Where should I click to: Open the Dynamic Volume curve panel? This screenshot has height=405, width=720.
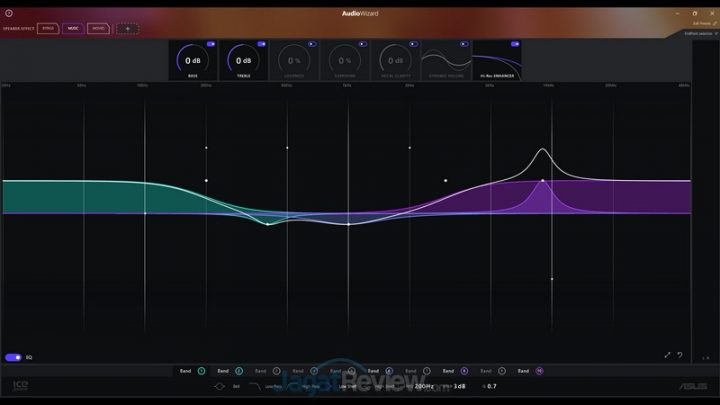tap(446, 61)
